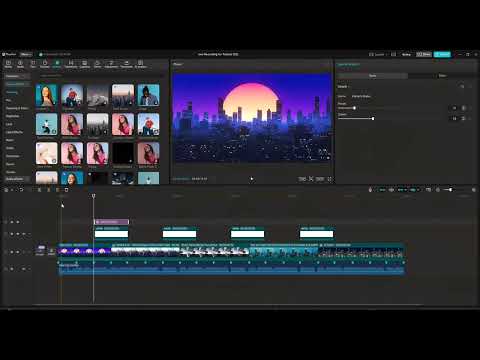Play the preview in the player
Image resolution: width=480 pixels, height=360 pixels.
[x=252, y=179]
